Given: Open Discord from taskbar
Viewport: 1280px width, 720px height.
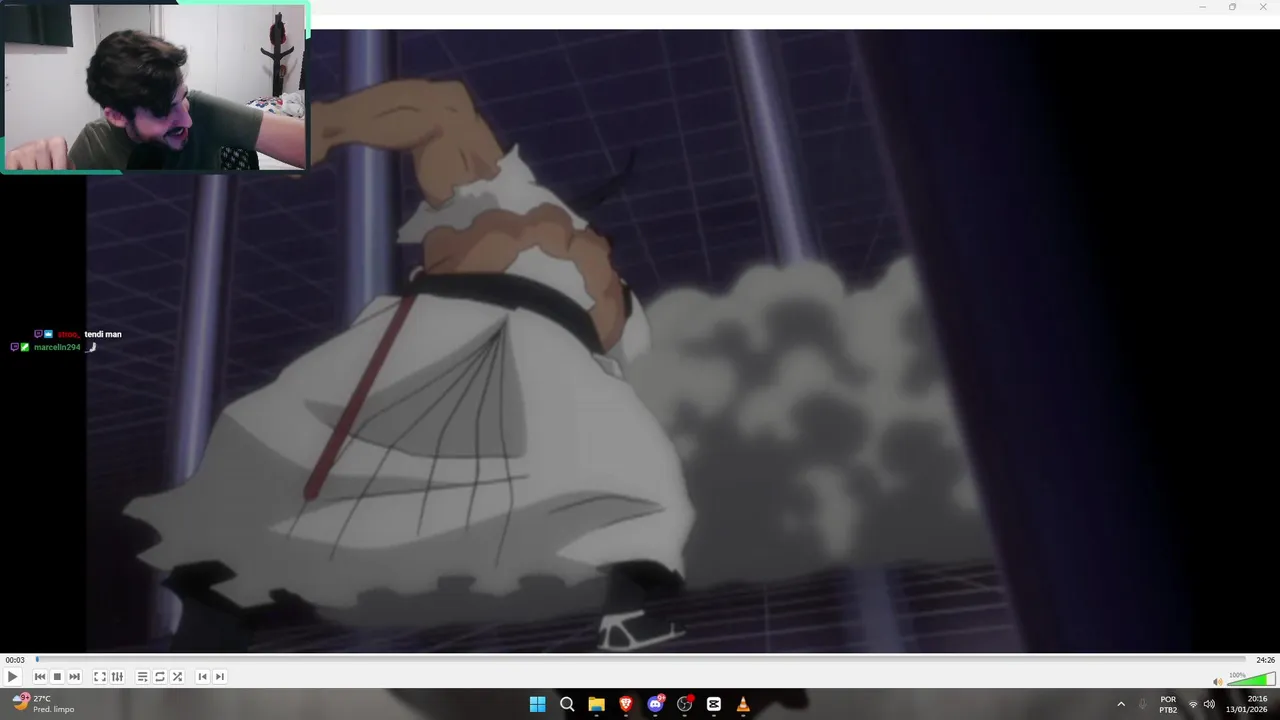Looking at the screenshot, I should pyautogui.click(x=656, y=704).
